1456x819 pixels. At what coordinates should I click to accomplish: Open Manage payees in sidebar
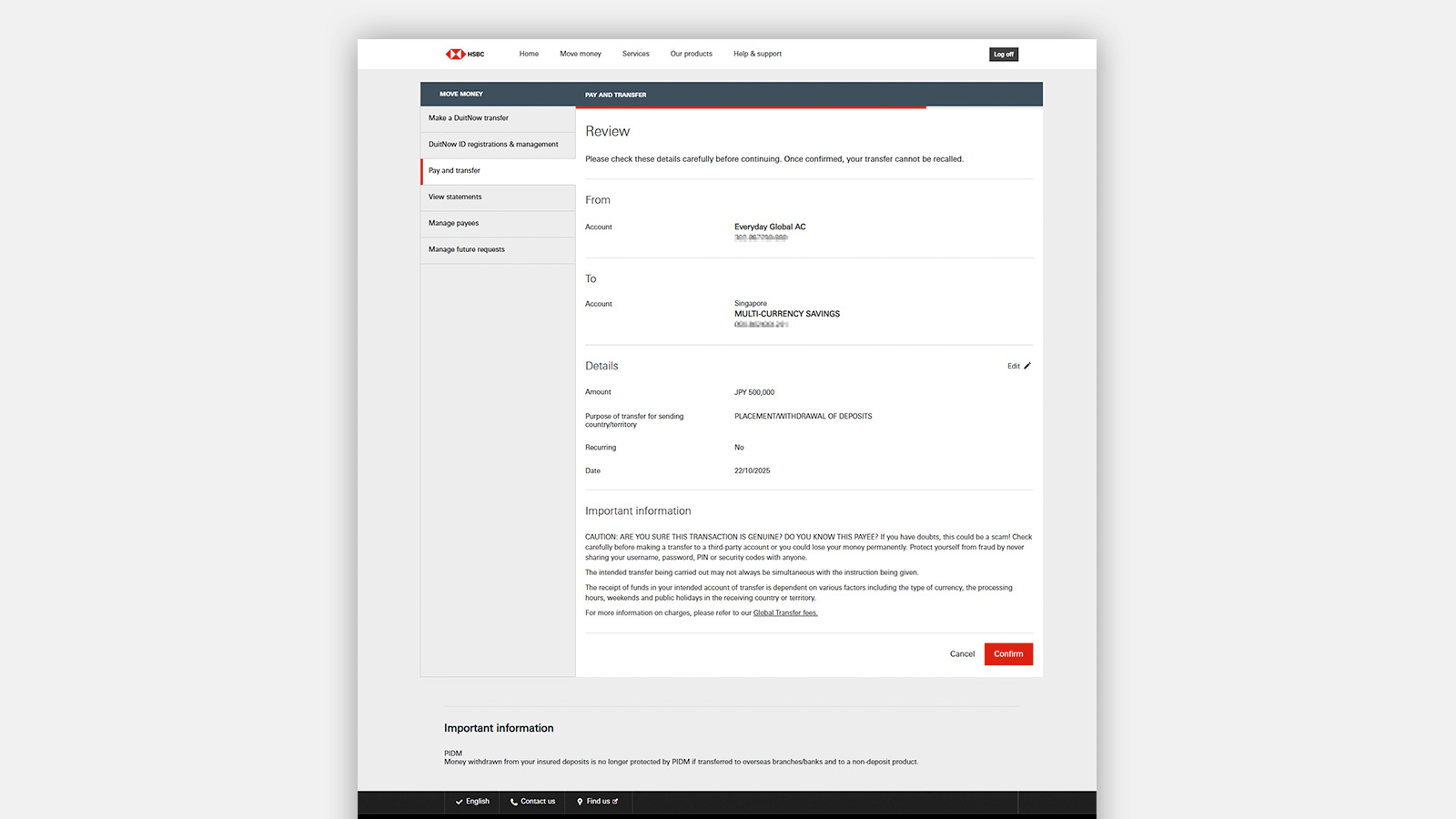(453, 223)
